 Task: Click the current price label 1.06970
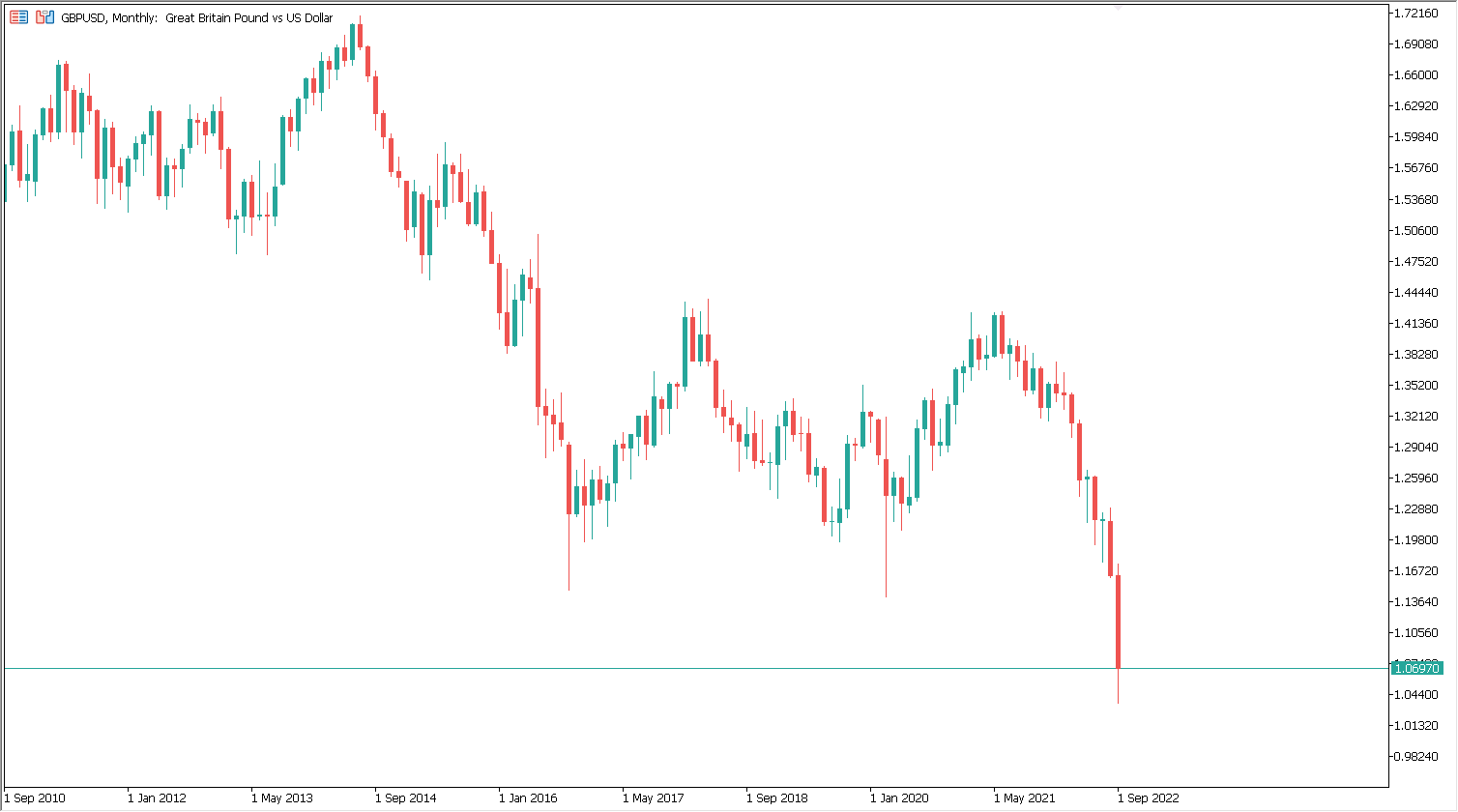[1416, 668]
